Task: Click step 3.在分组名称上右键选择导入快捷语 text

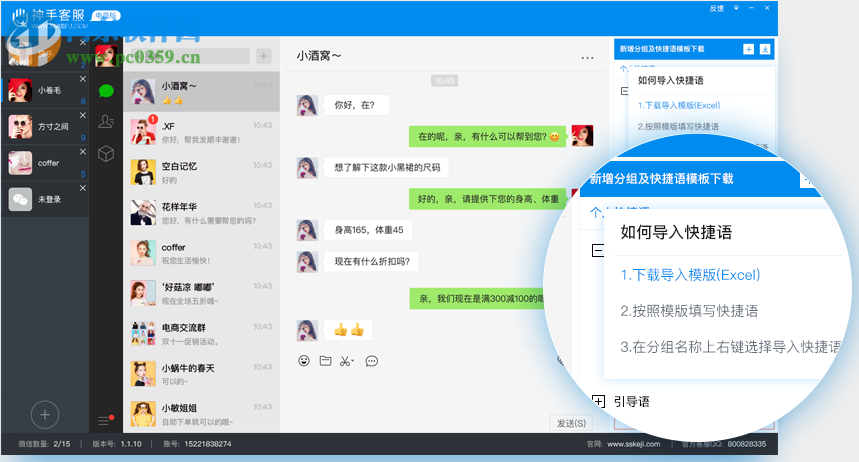Action: click(731, 347)
